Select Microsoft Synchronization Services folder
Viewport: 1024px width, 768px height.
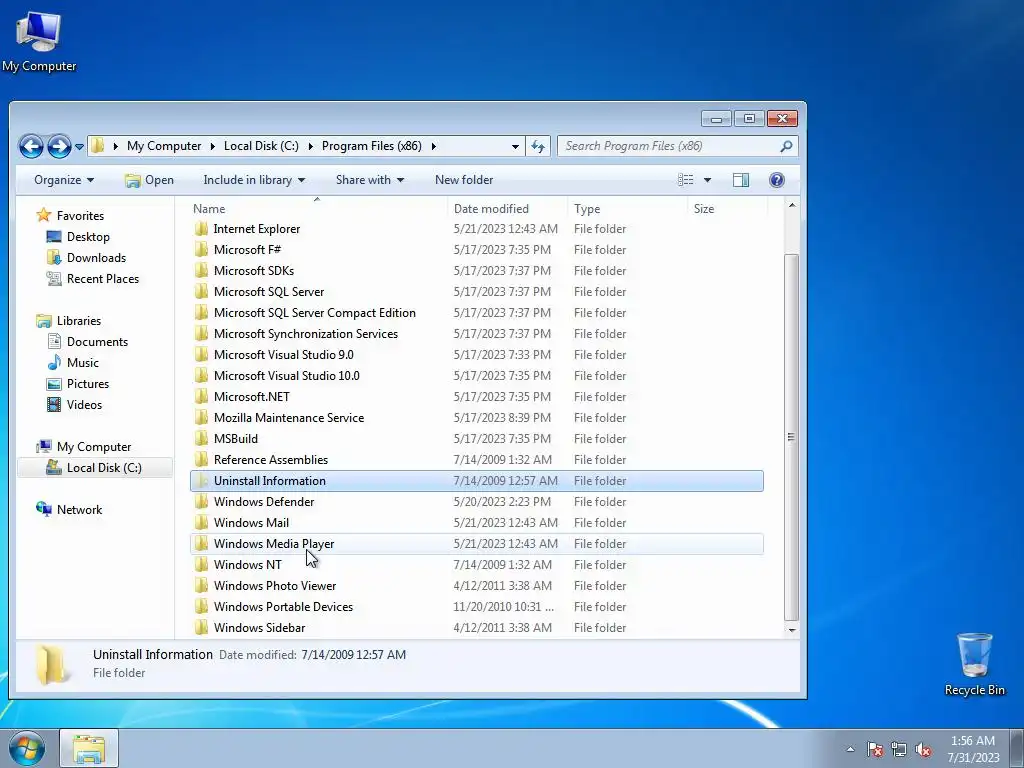pos(306,334)
